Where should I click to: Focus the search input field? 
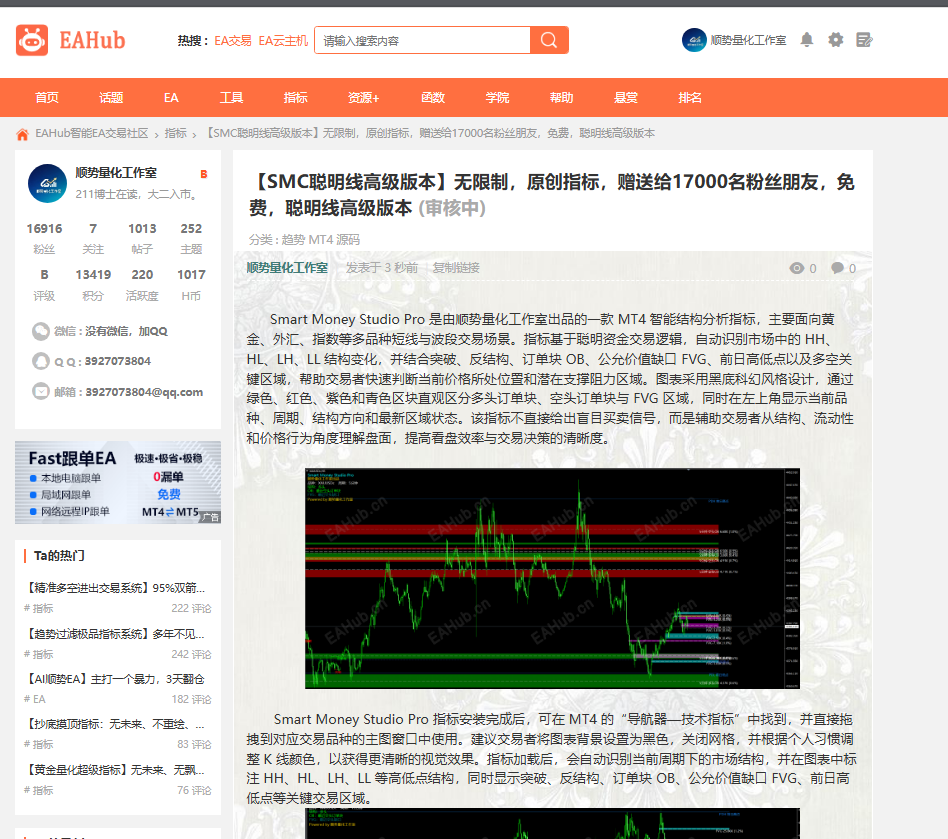423,40
